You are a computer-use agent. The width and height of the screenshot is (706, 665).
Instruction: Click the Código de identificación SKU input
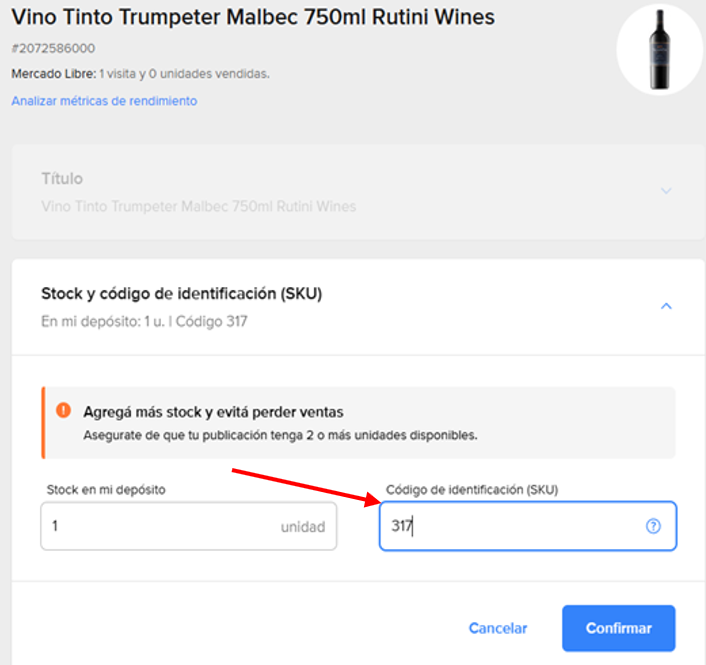[528, 526]
